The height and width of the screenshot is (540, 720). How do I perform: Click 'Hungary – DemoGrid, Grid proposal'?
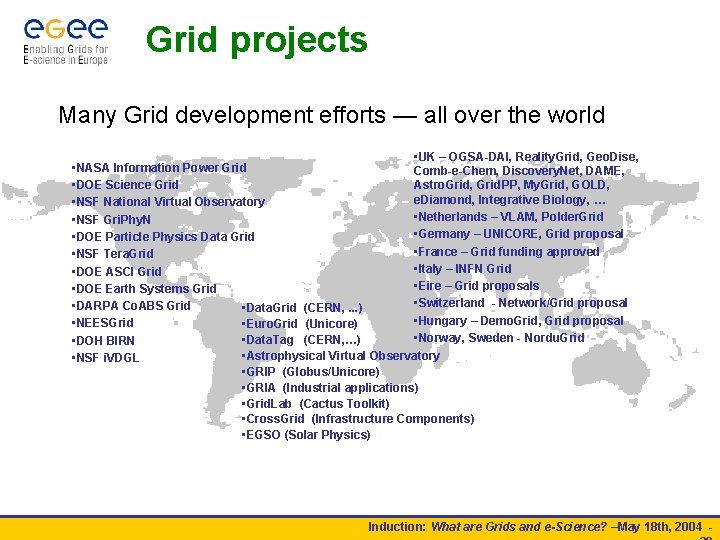point(518,321)
